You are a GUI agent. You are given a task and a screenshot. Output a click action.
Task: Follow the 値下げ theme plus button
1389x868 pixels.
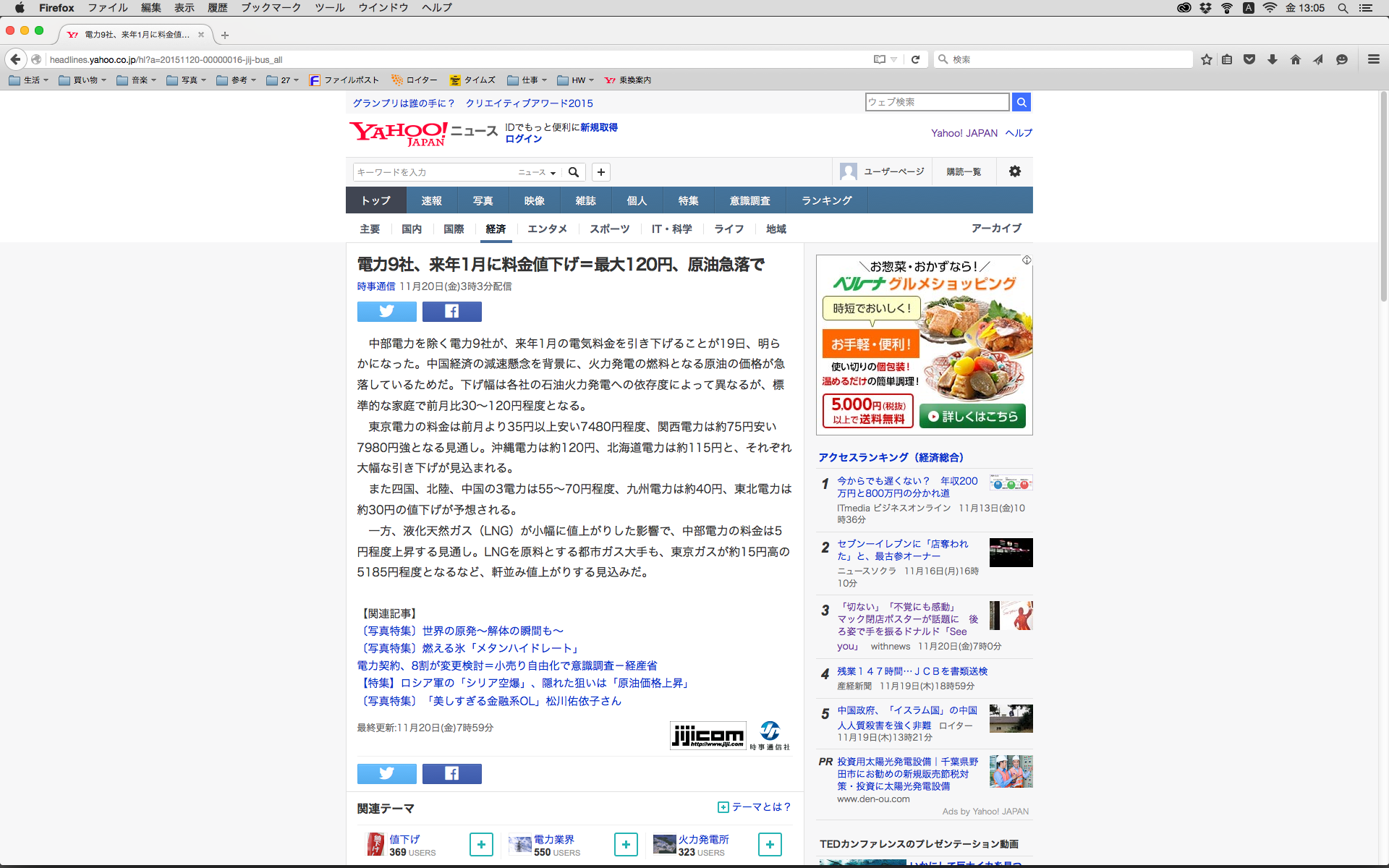tap(481, 844)
